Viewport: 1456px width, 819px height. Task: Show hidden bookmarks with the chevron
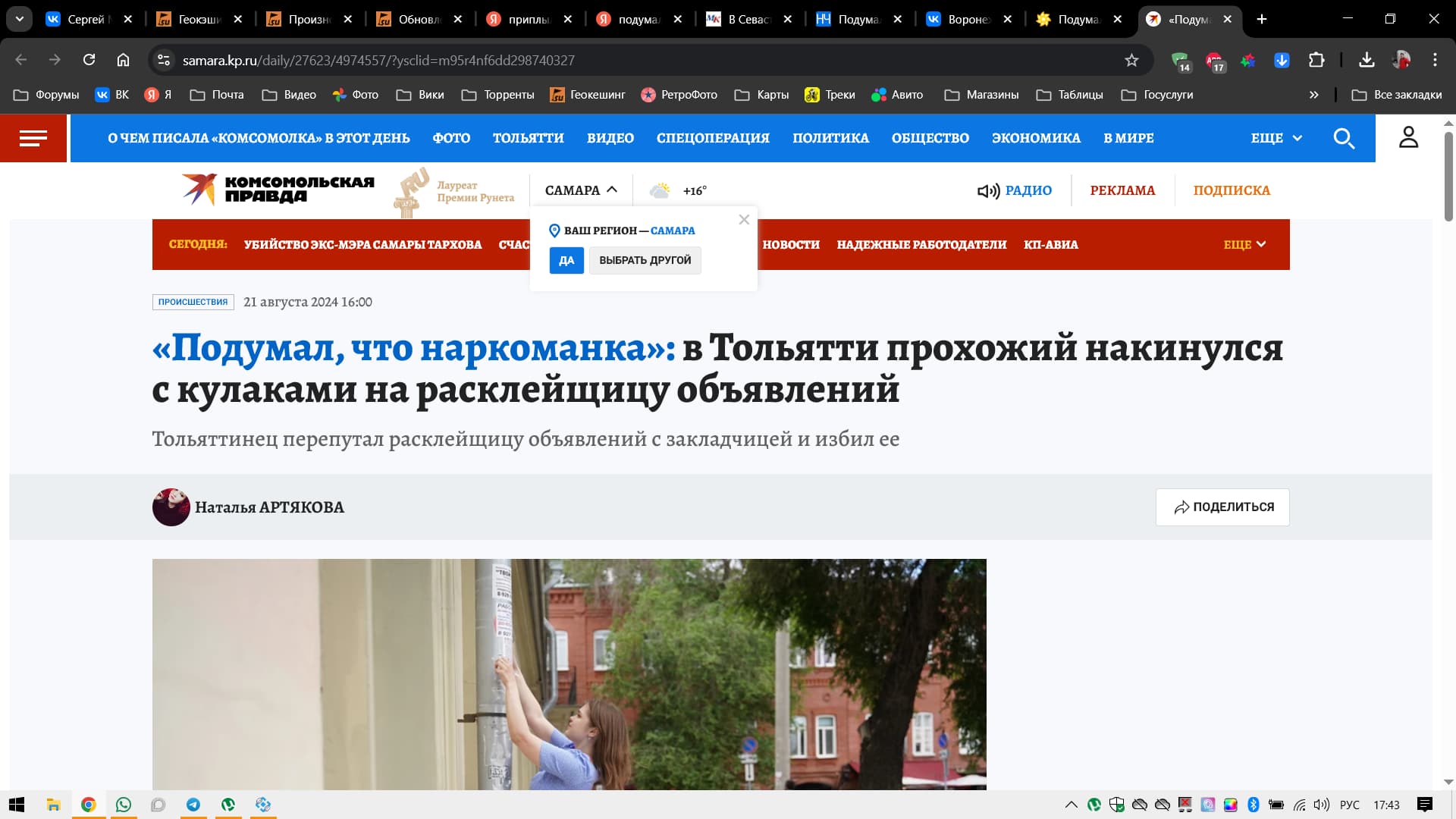coord(1313,95)
